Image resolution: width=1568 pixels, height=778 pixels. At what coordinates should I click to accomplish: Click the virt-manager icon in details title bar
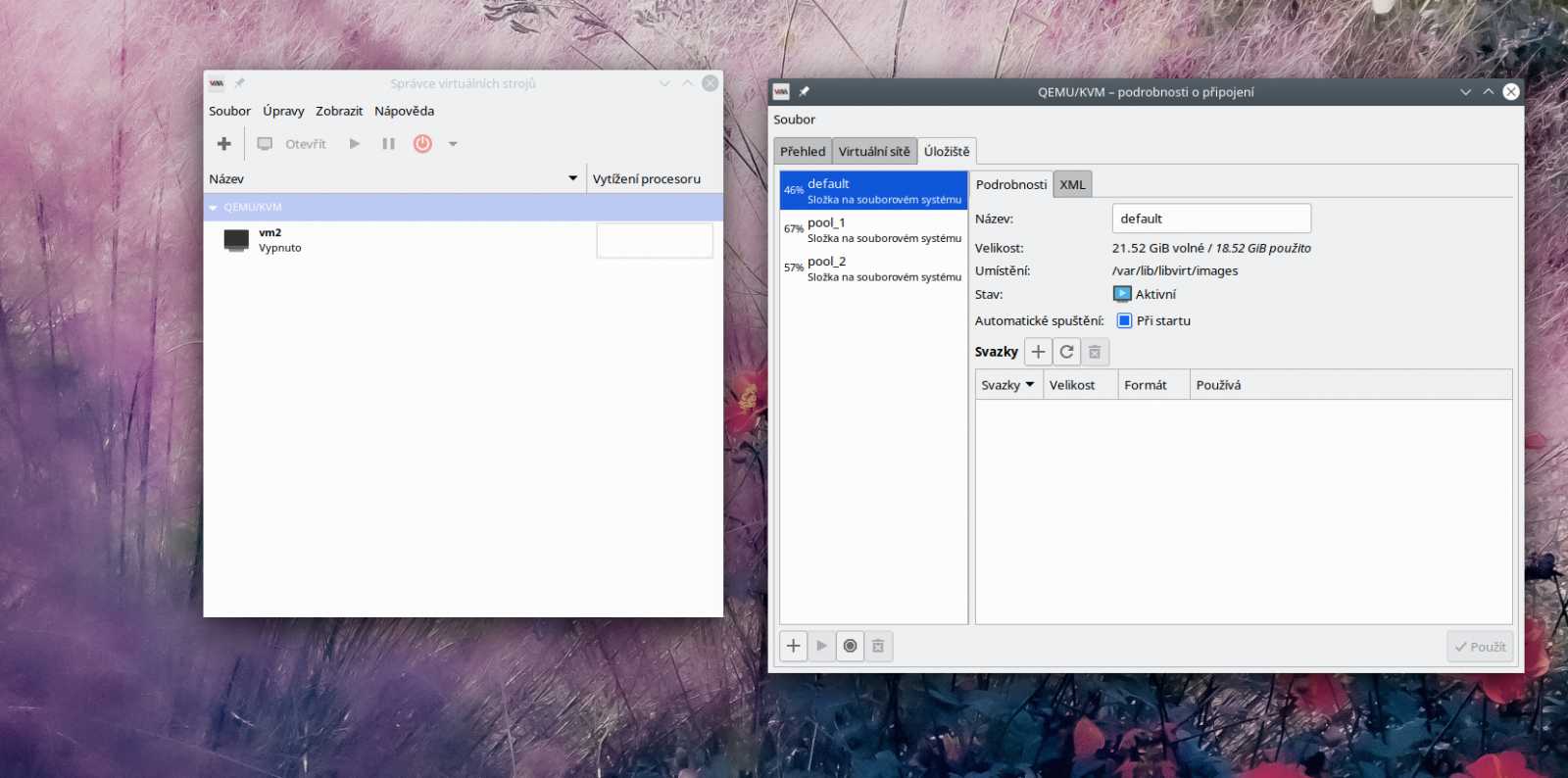click(781, 91)
